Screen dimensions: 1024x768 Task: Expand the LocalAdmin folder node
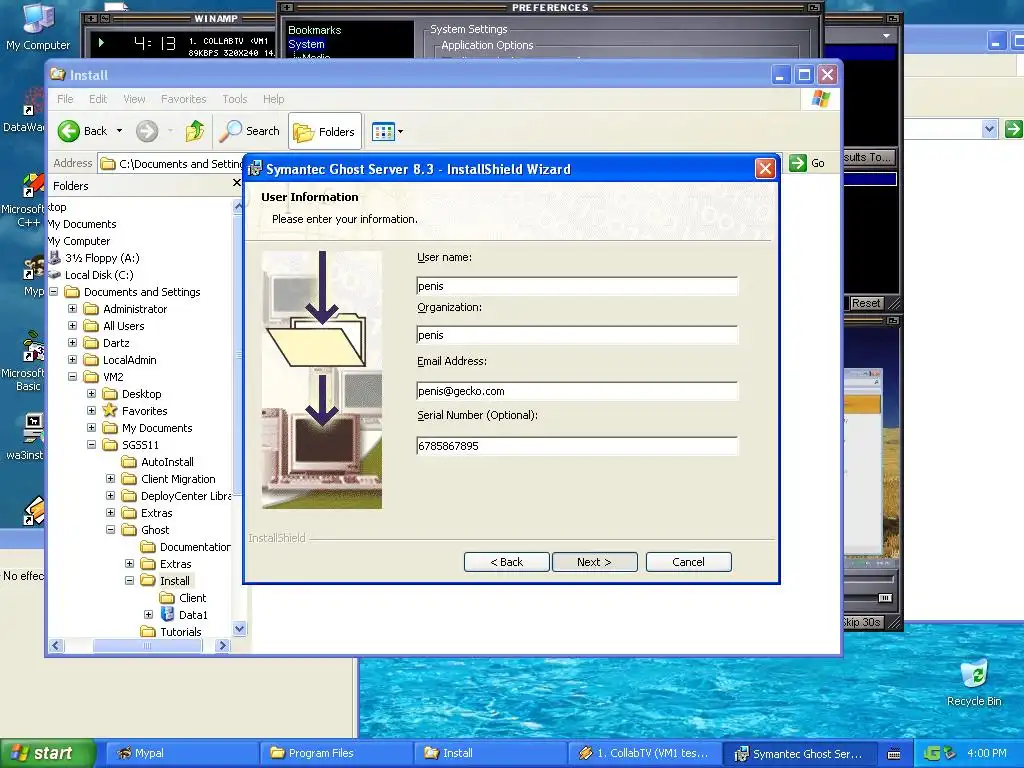click(72, 360)
